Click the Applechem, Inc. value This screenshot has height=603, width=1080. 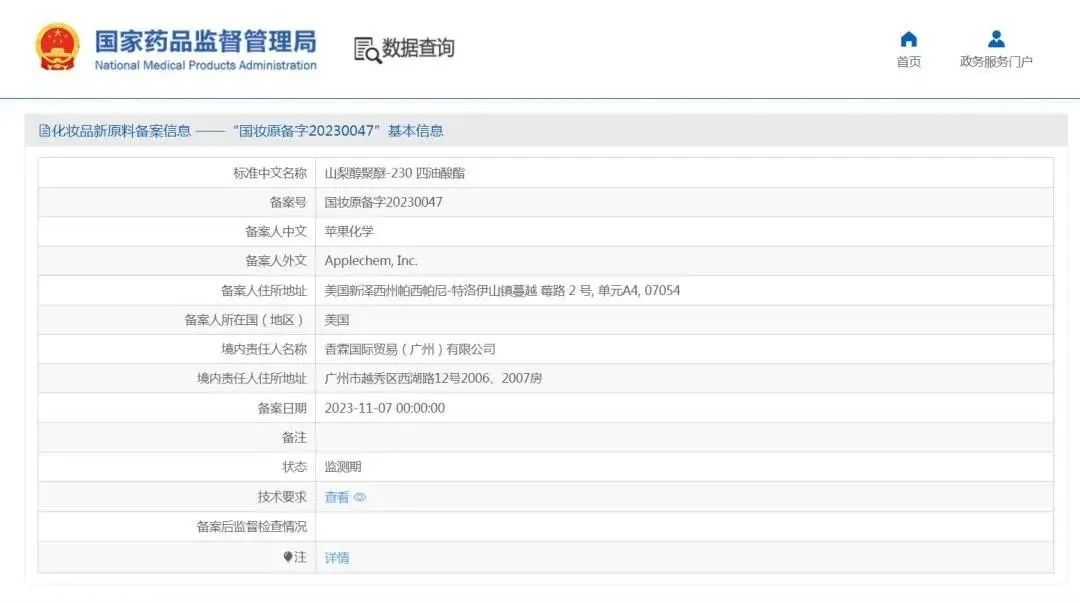371,260
